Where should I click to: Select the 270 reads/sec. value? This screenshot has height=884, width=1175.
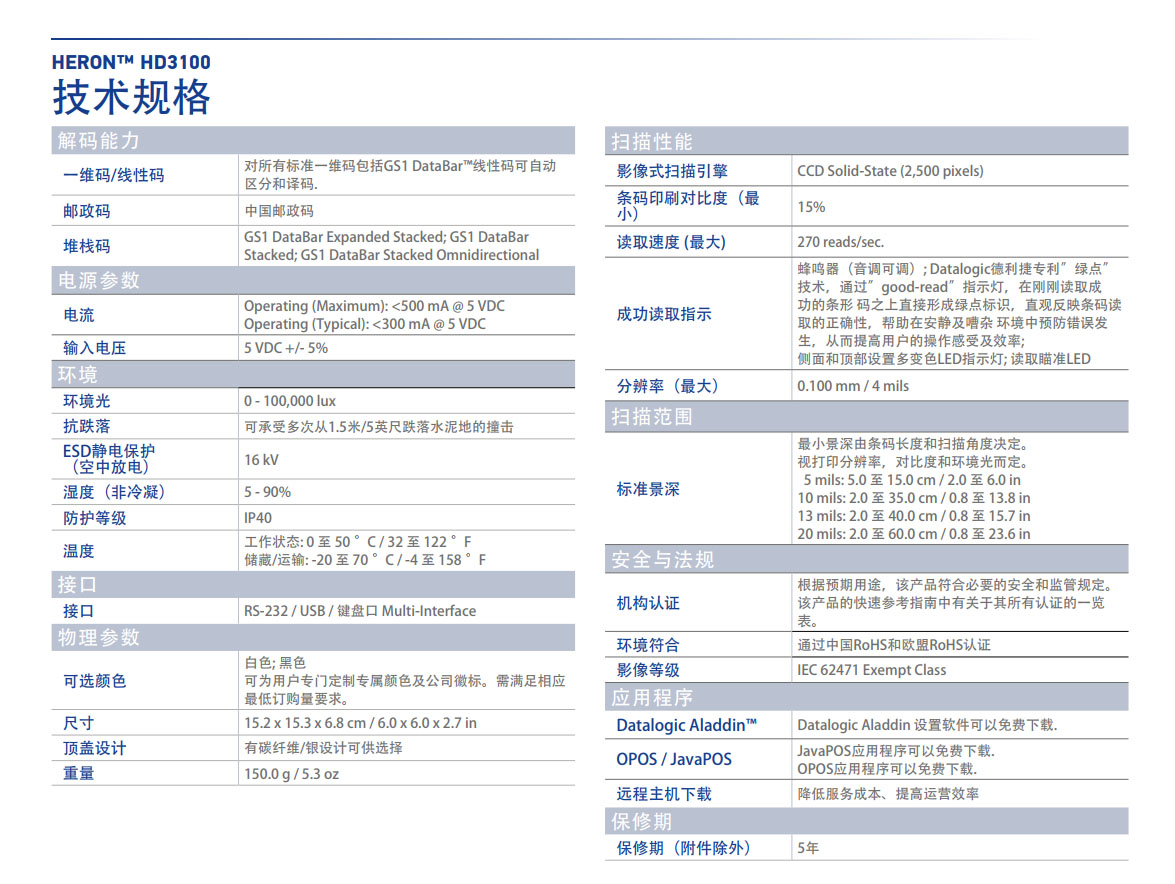840,242
